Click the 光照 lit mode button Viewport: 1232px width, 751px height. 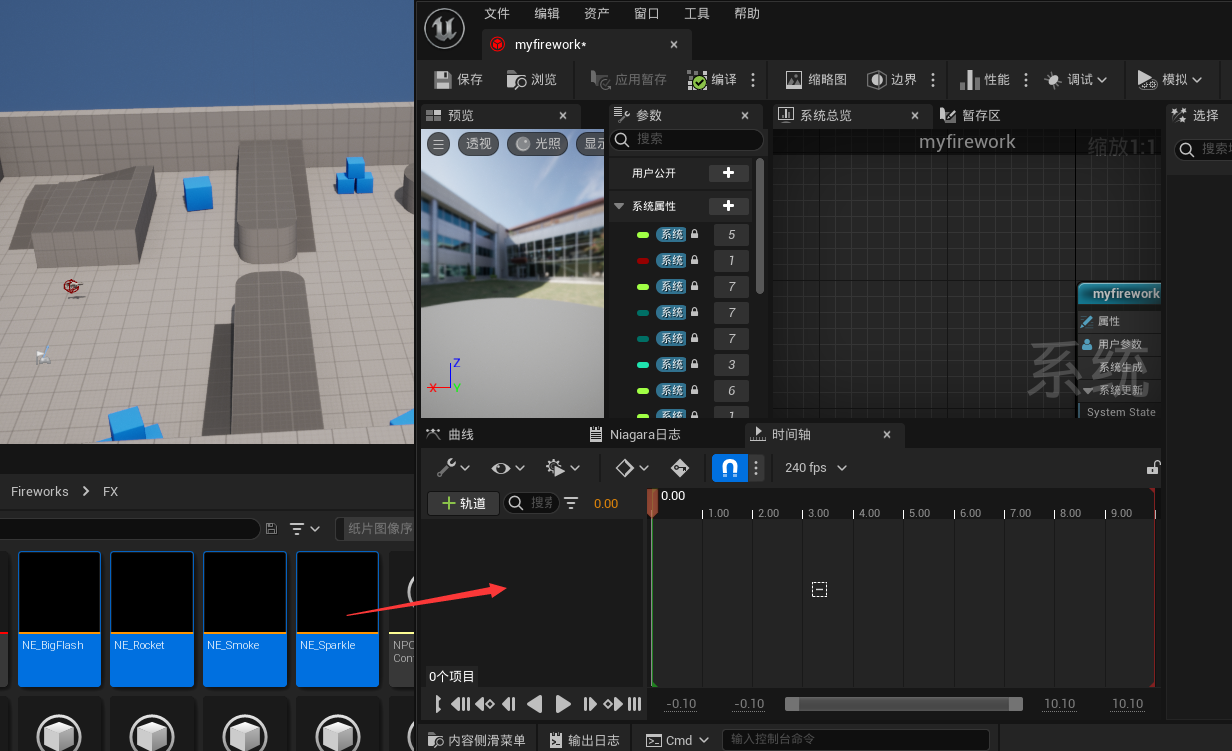pyautogui.click(x=537, y=143)
